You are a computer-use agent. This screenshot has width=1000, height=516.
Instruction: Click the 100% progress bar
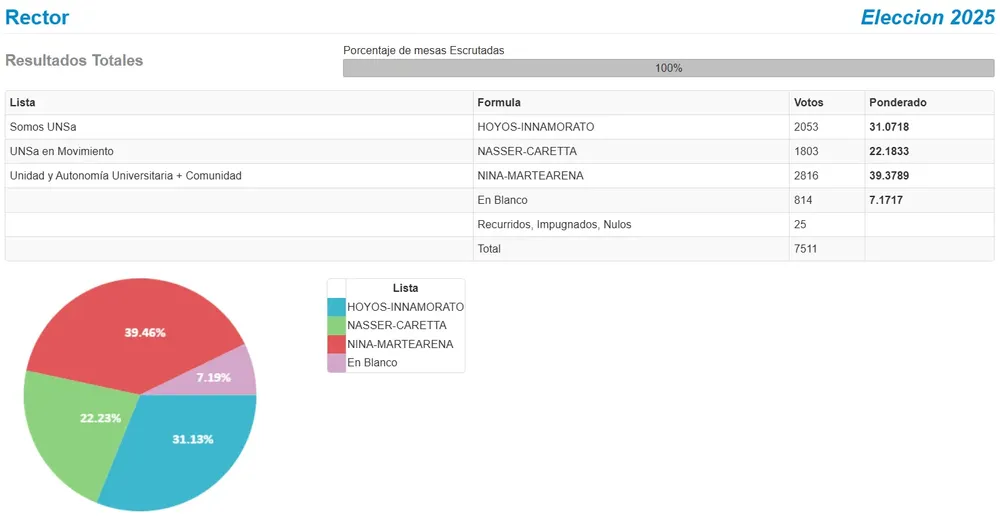[668, 68]
